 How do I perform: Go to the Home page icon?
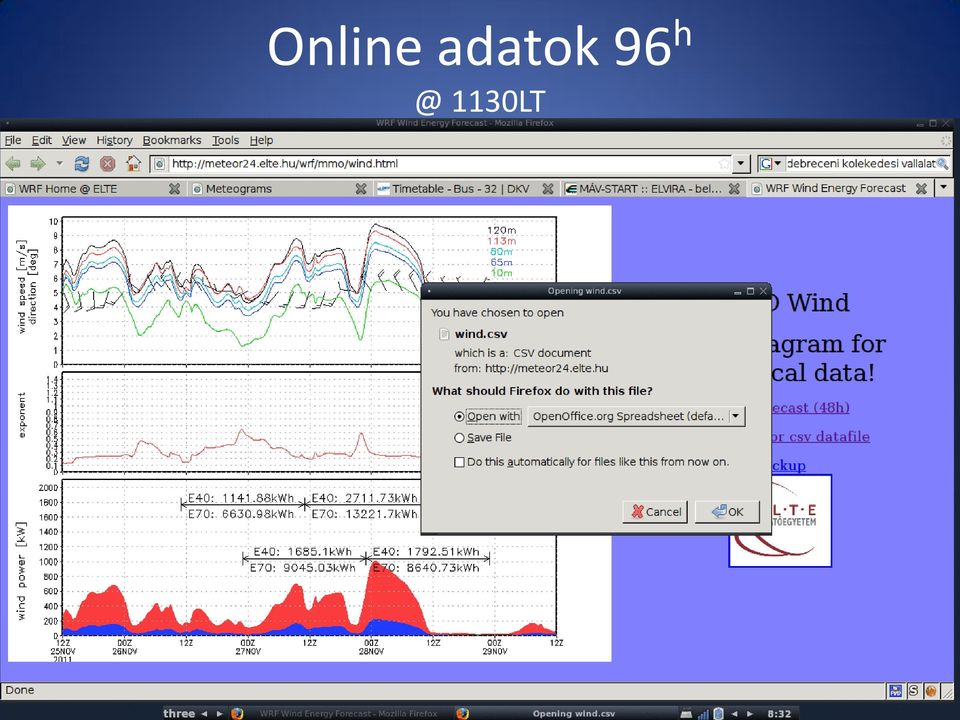(133, 163)
